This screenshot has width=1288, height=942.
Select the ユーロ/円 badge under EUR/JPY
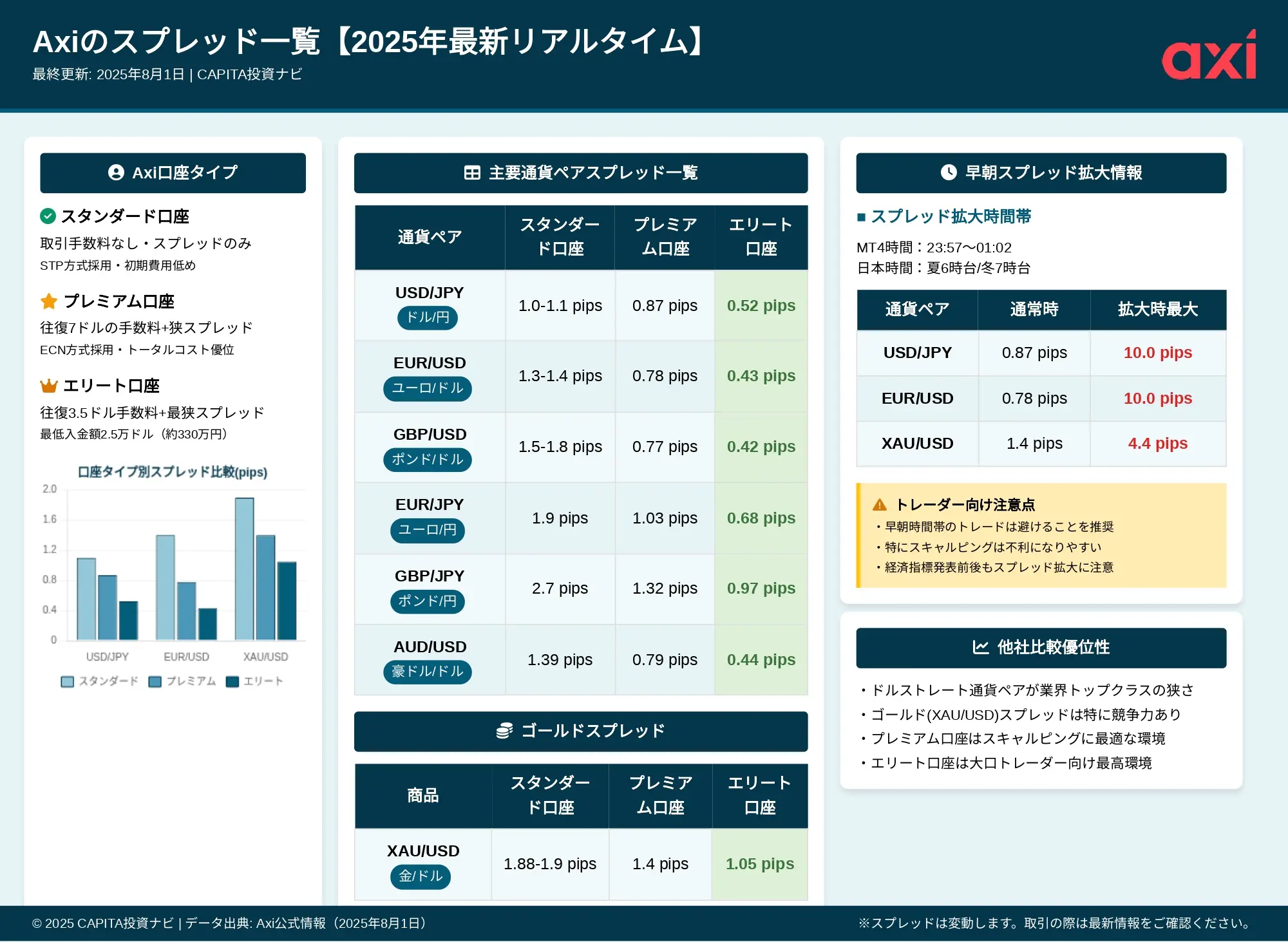click(428, 530)
